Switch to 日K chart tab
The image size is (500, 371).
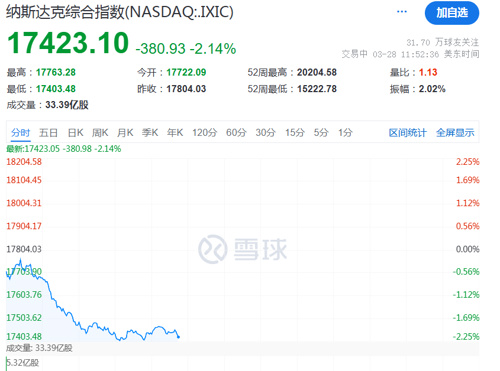(75, 133)
